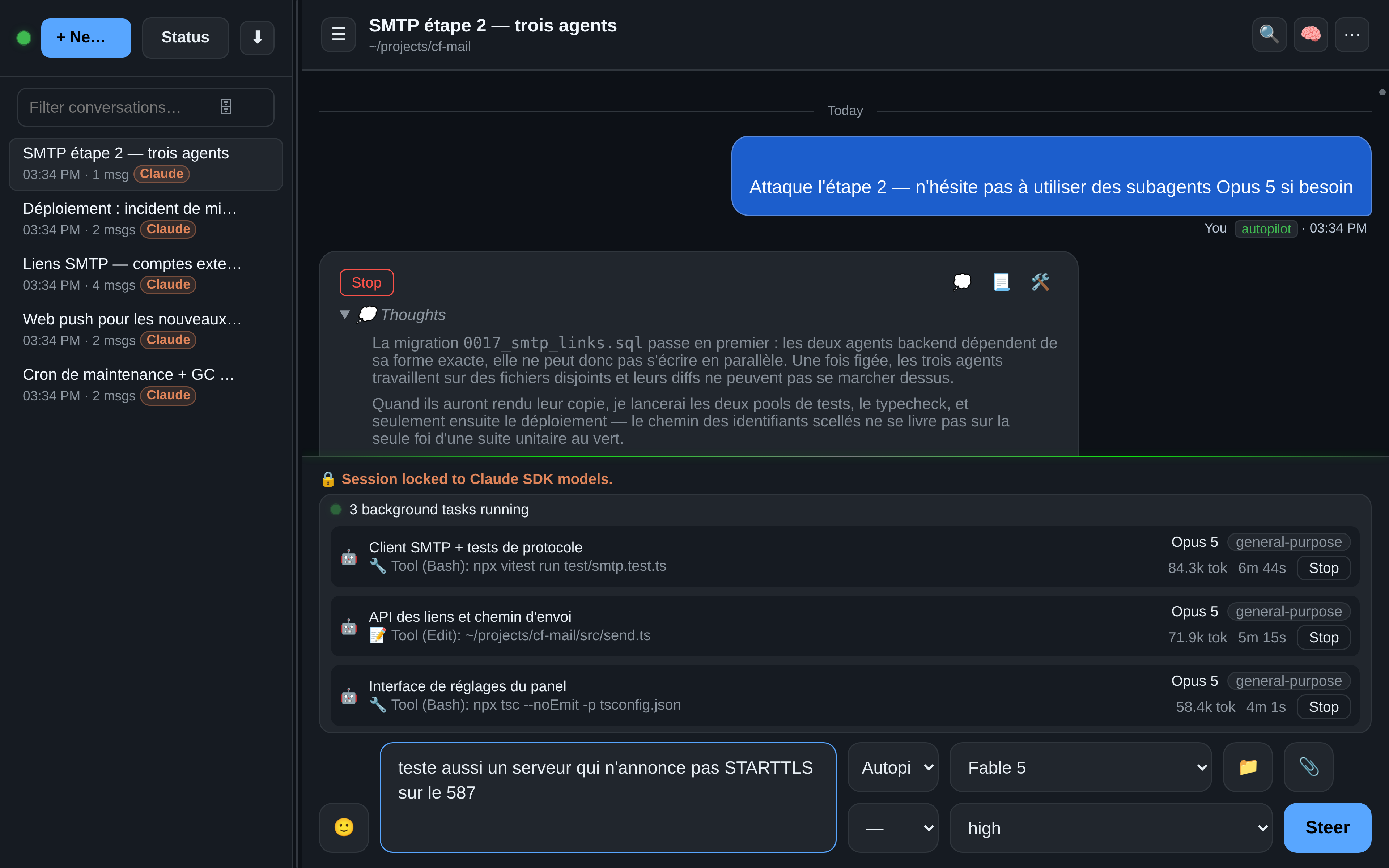Click the hammer and wrench tools icon
1389x868 pixels.
(1040, 282)
